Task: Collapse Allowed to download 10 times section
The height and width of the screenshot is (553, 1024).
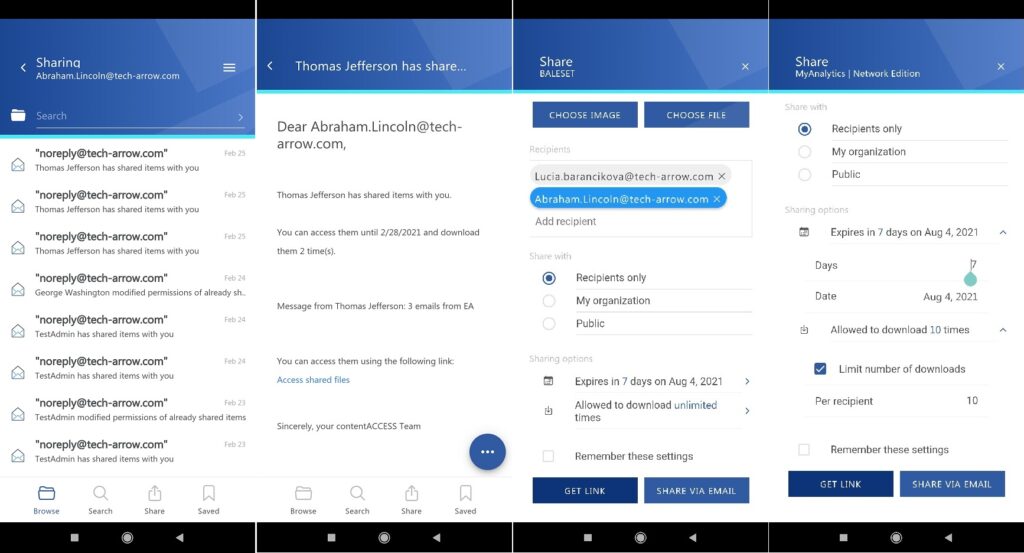Action: [x=1002, y=330]
